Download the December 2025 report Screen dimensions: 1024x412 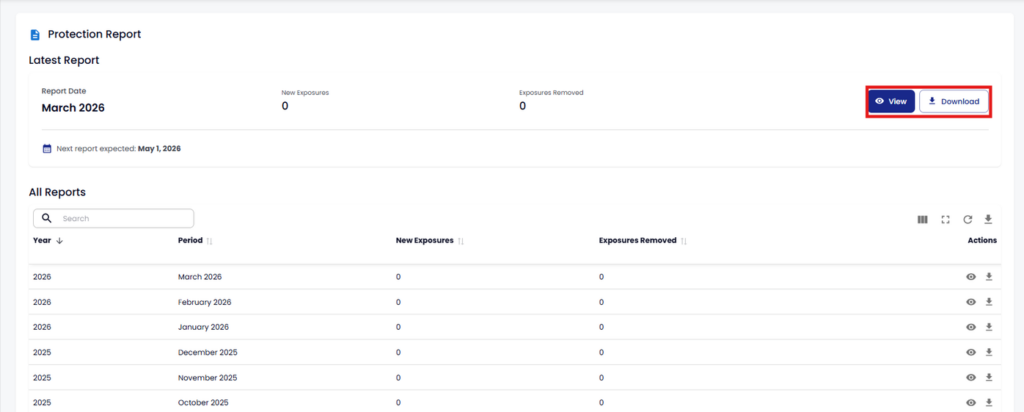coord(989,352)
